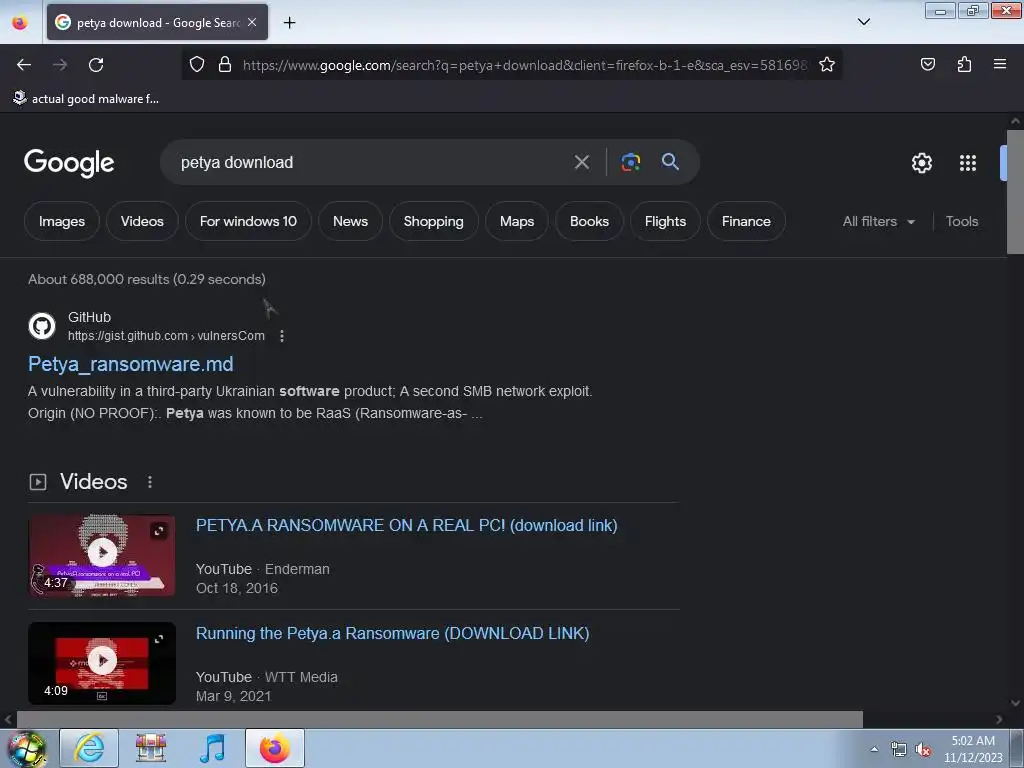Select the Images filter chip

[62, 221]
